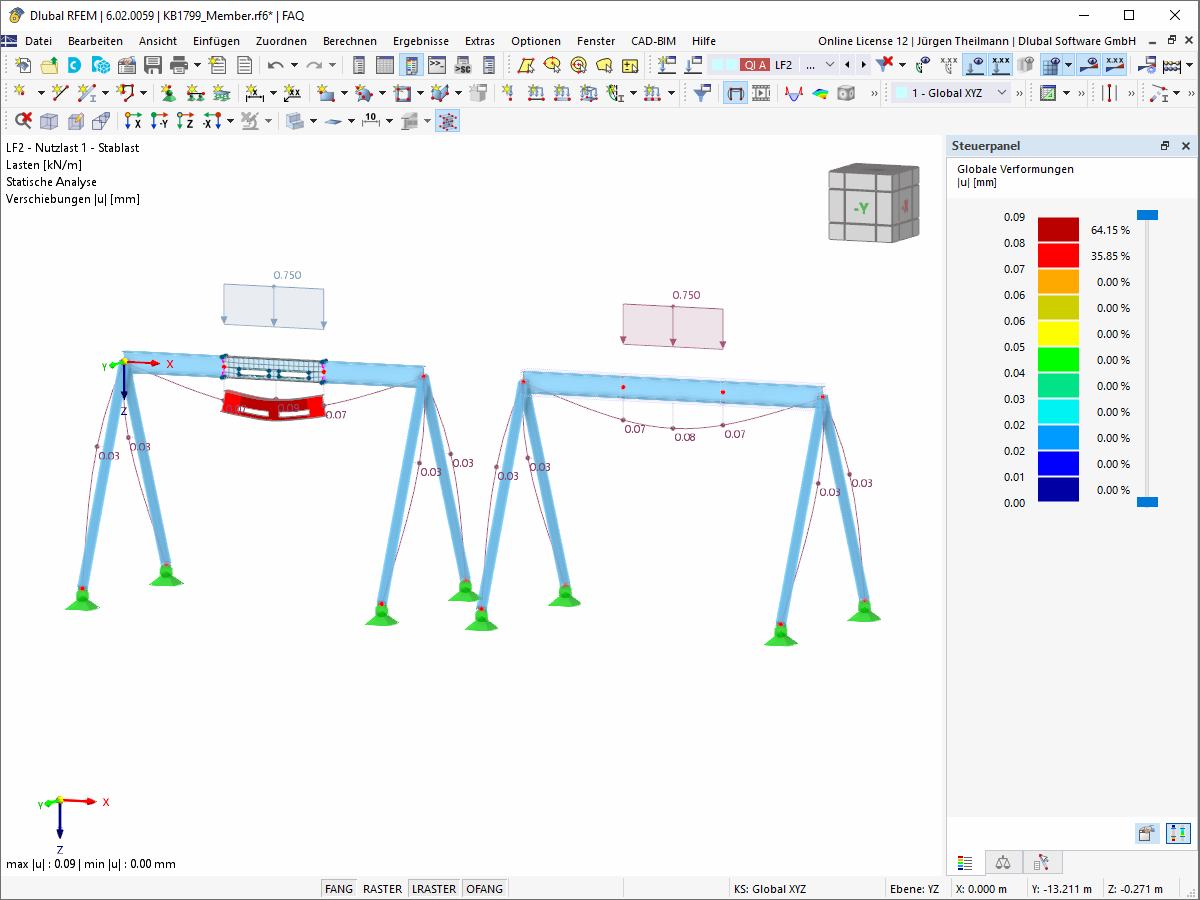Switch to the color scale tab in Steuerpanel
The height and width of the screenshot is (900, 1200).
pyautogui.click(x=965, y=861)
